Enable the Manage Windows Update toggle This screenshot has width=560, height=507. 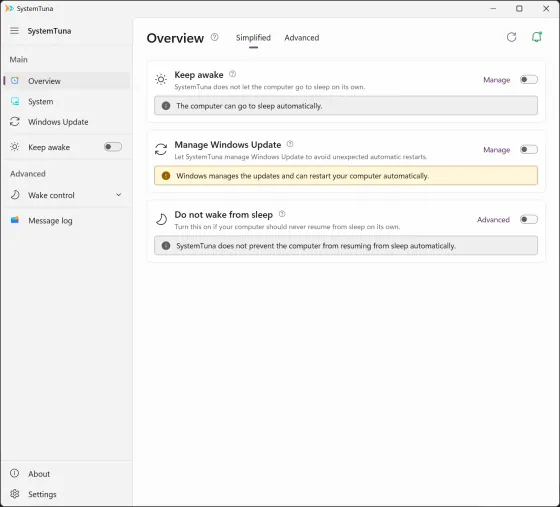[529, 149]
